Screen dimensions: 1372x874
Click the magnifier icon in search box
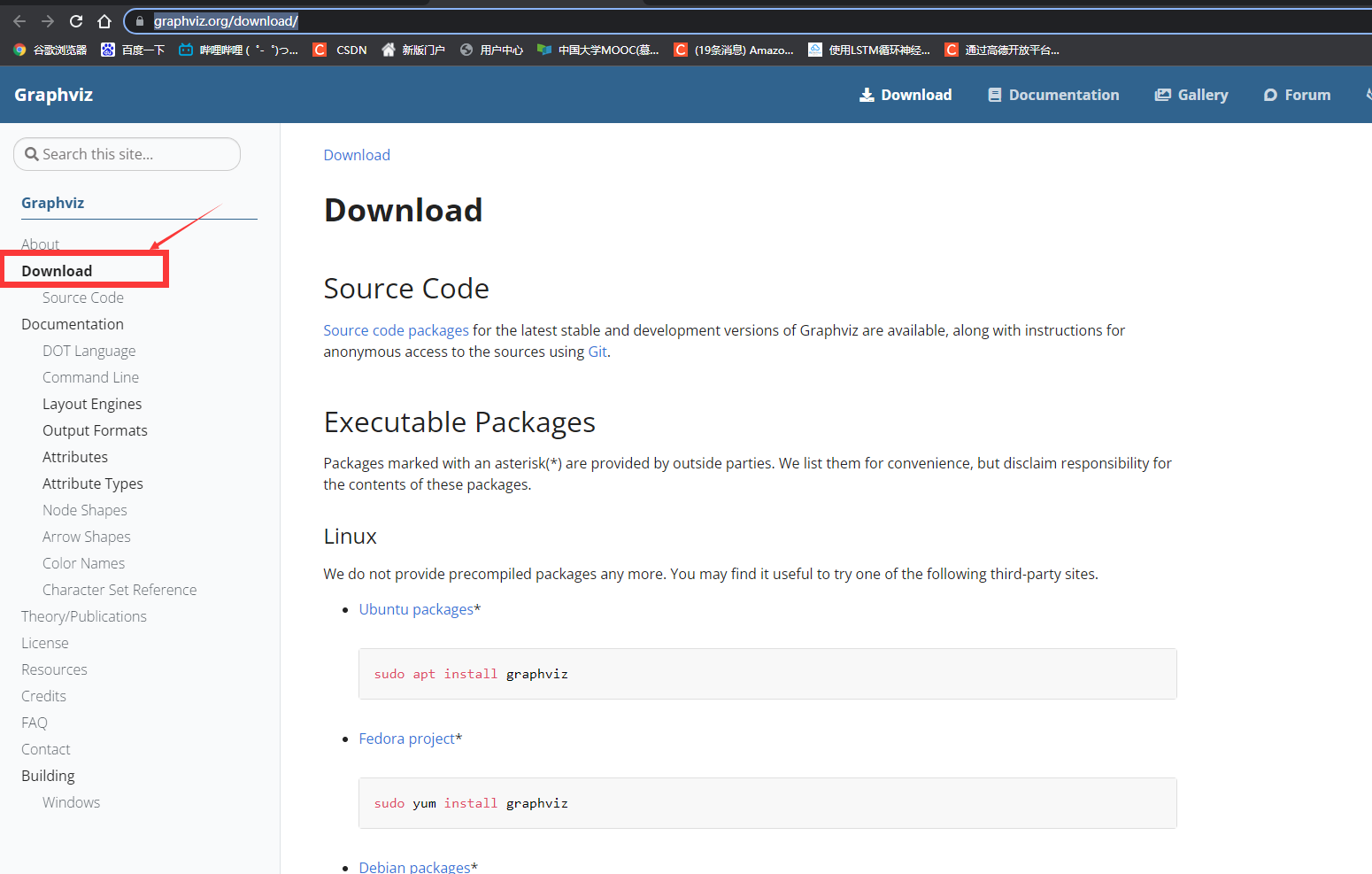[32, 154]
